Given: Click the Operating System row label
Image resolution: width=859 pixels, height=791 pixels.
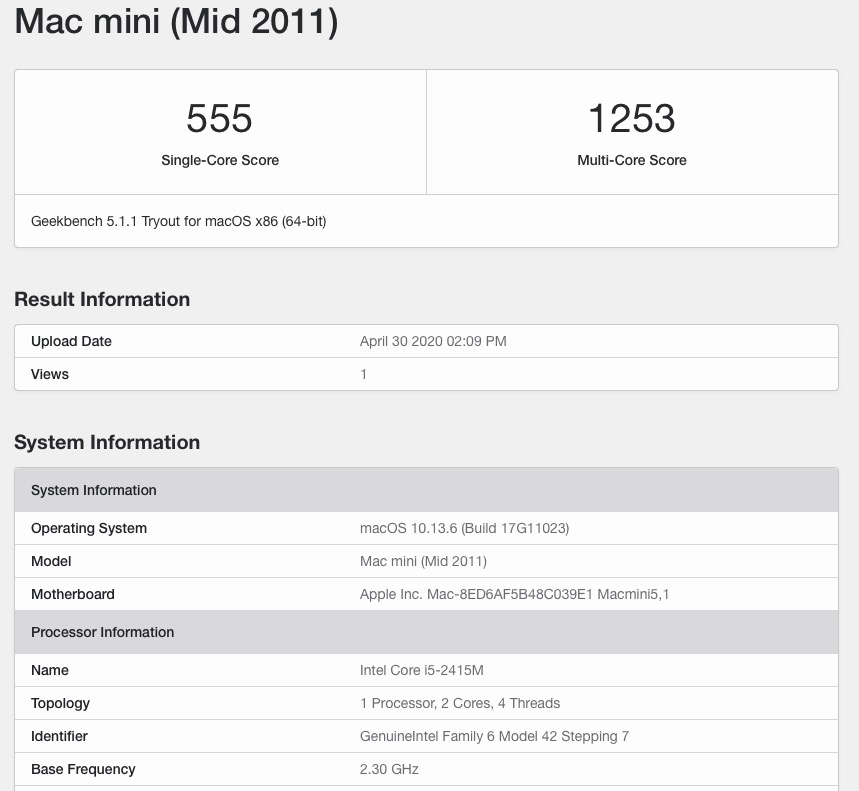Looking at the screenshot, I should tap(89, 528).
